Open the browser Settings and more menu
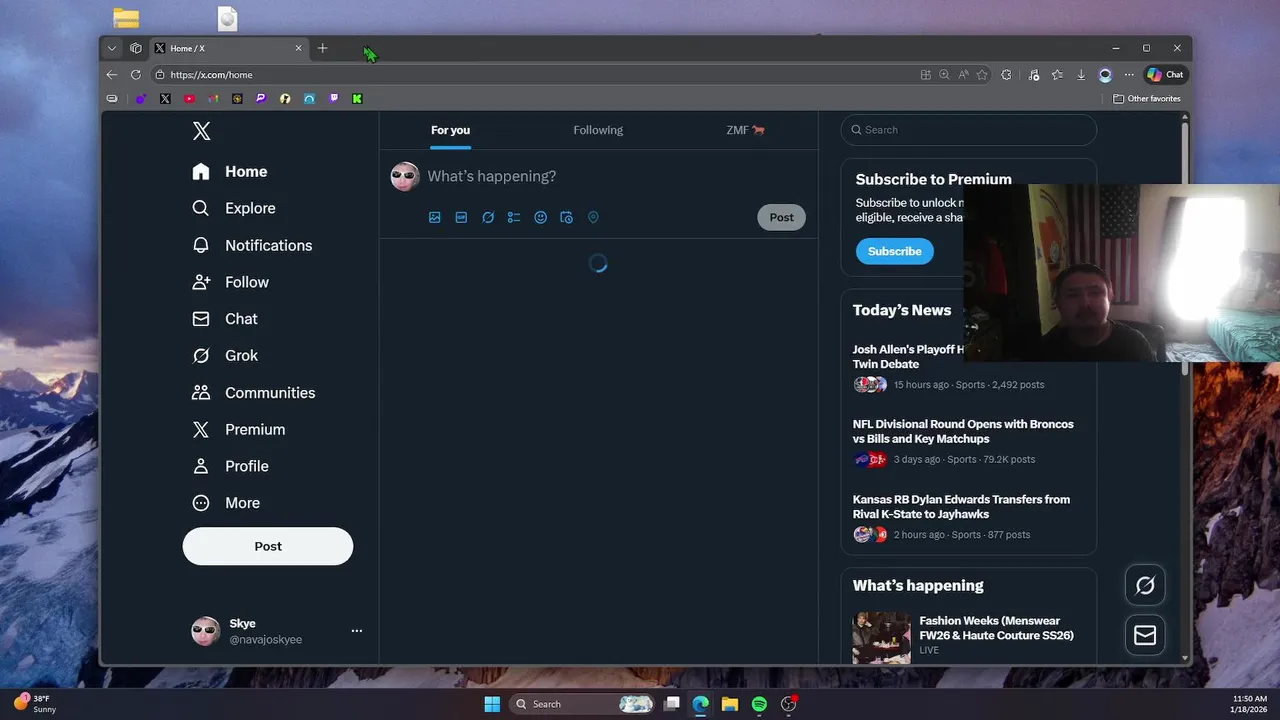 [x=1129, y=75]
